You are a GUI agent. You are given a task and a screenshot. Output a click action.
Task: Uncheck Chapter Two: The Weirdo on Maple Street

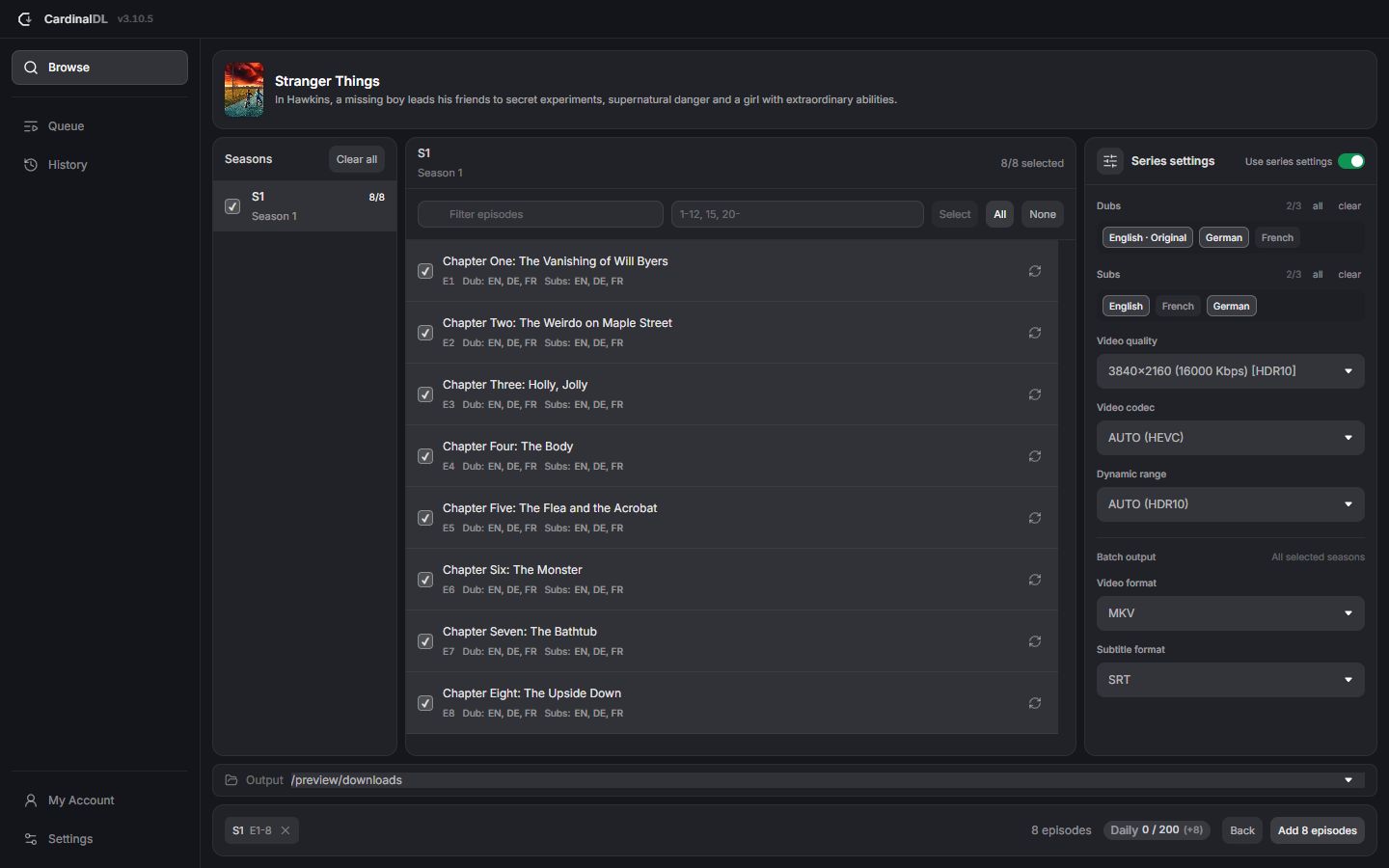pos(425,333)
